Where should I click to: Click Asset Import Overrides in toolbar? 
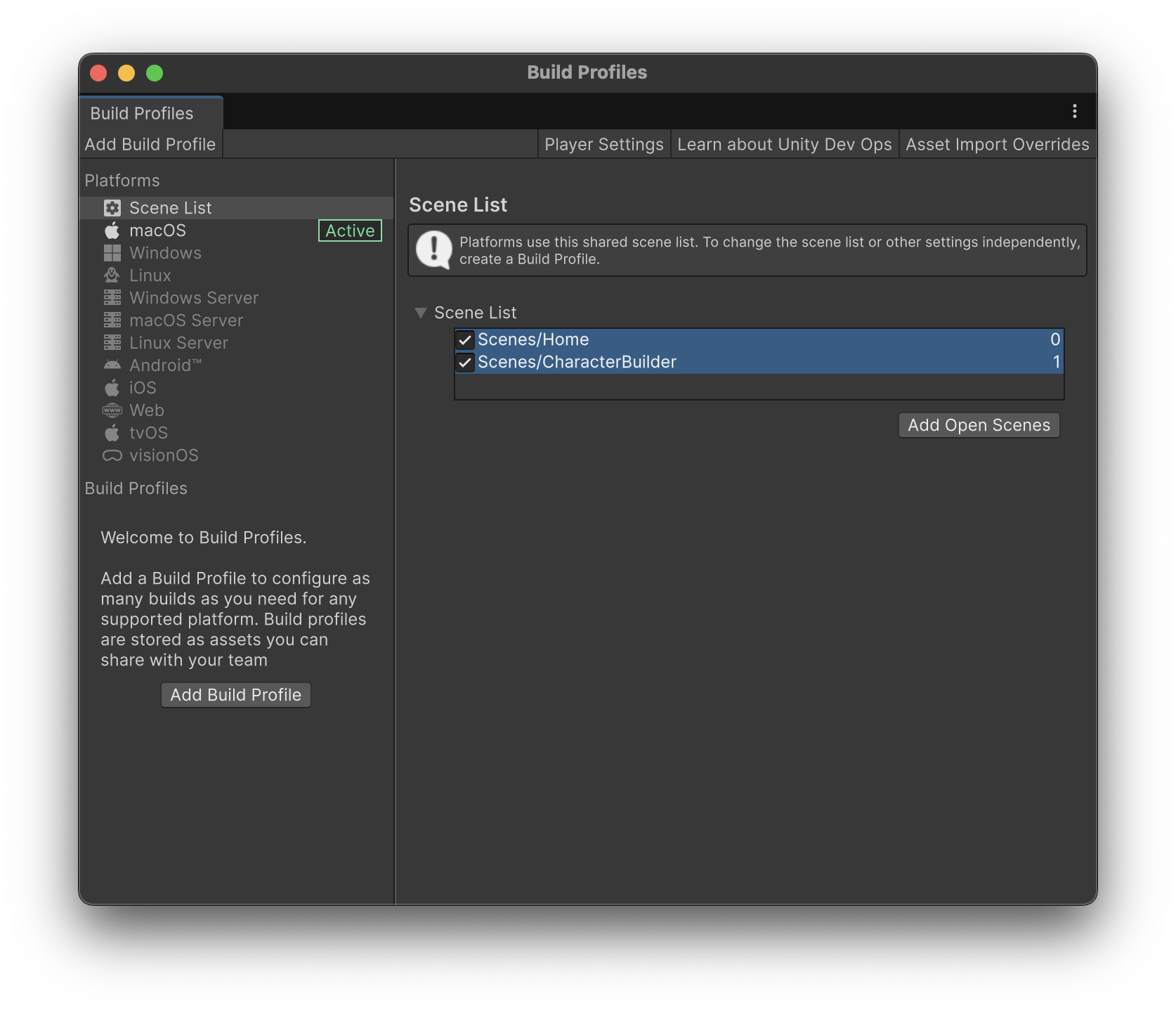tap(997, 144)
